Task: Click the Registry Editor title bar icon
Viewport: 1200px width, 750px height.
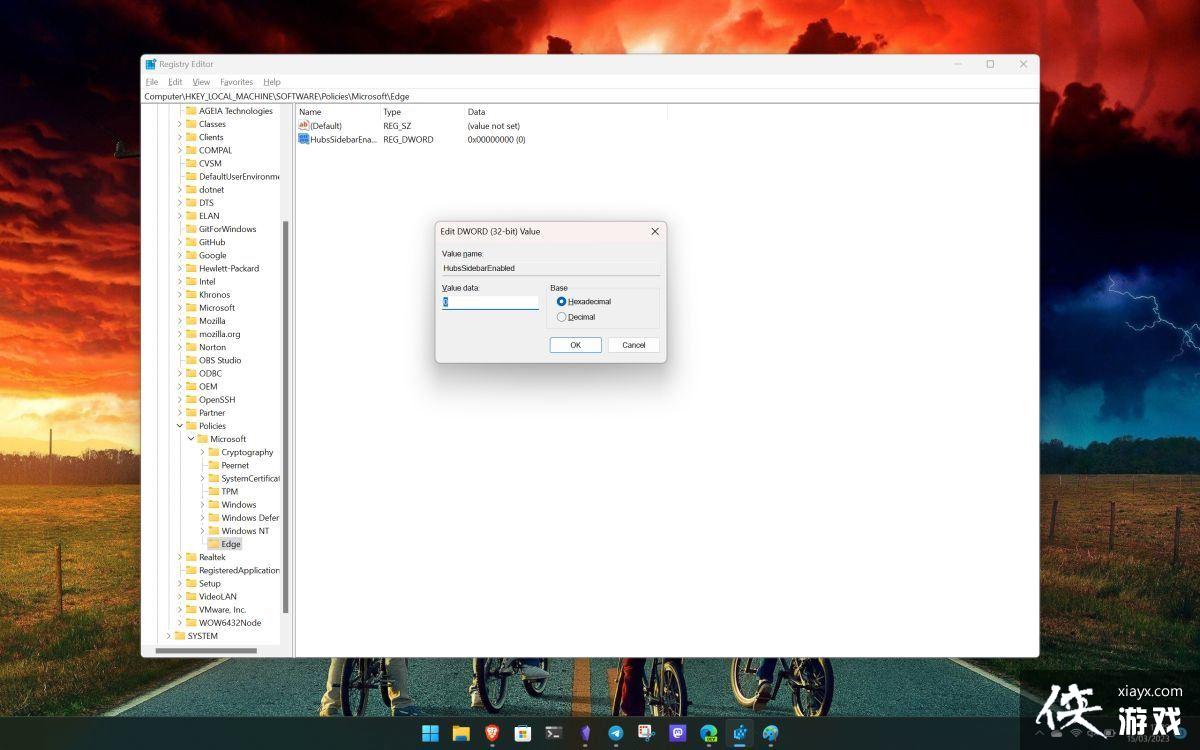Action: (x=150, y=64)
